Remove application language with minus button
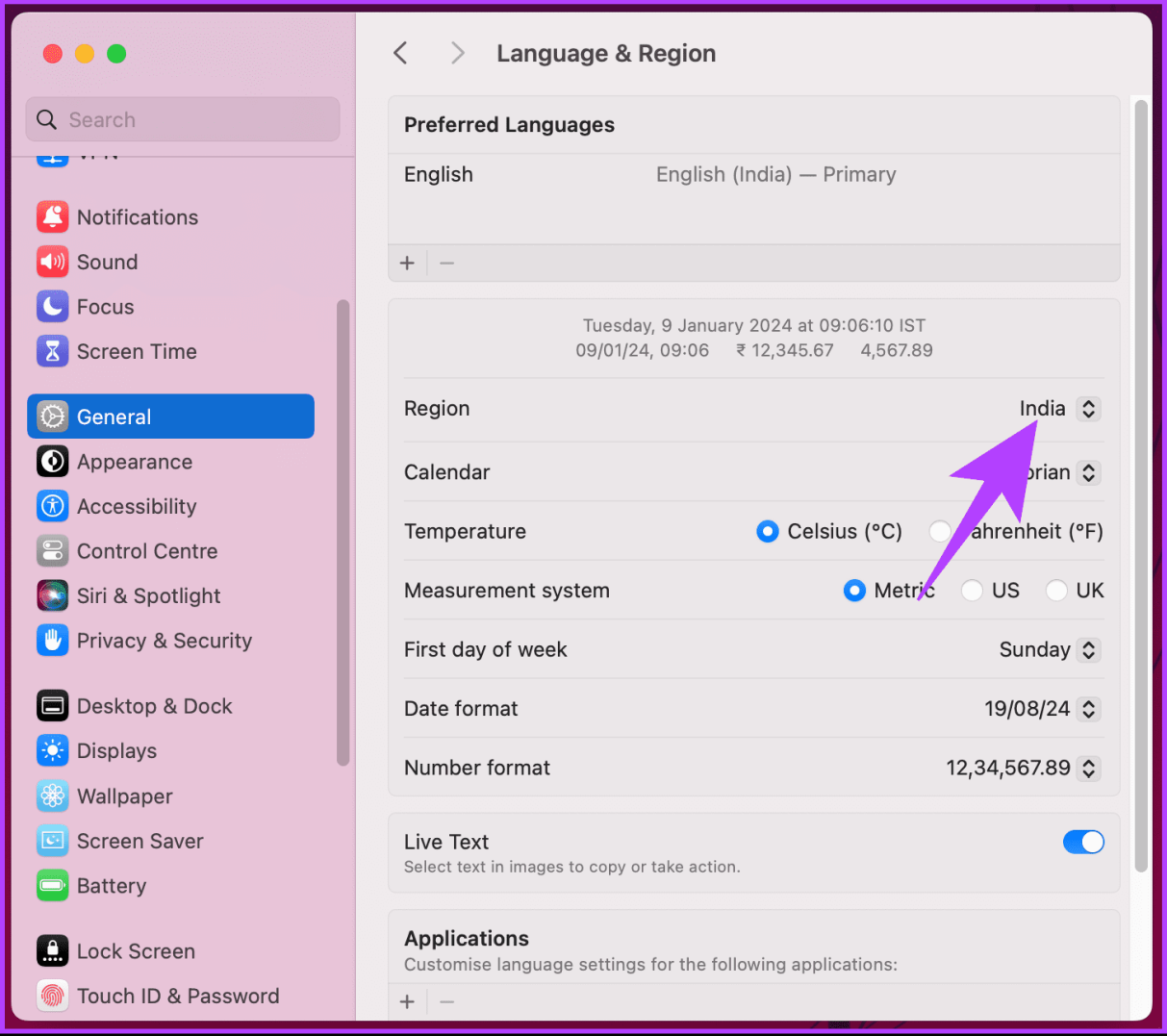 coord(446,1001)
